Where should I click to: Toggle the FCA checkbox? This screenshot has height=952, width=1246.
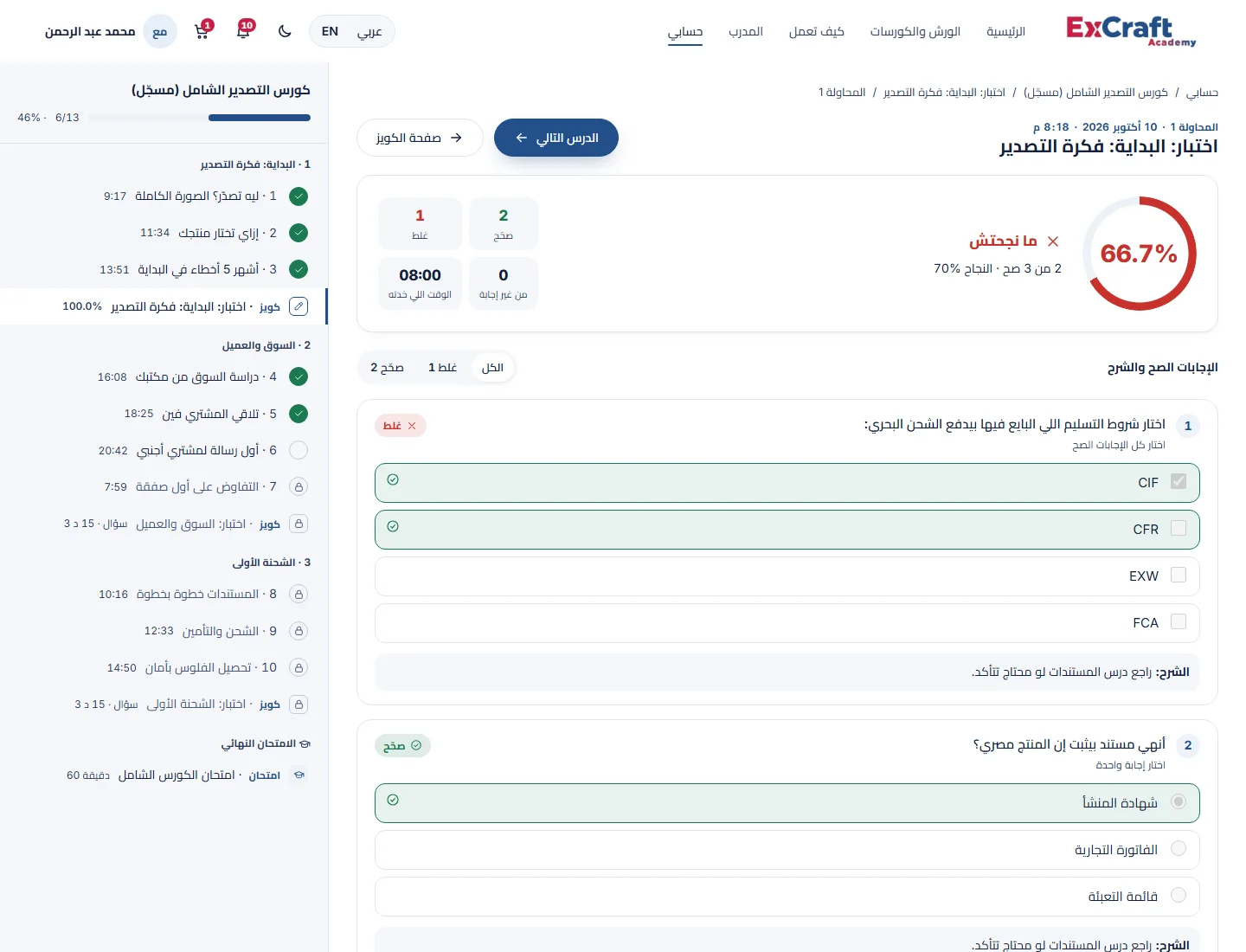[1179, 621]
